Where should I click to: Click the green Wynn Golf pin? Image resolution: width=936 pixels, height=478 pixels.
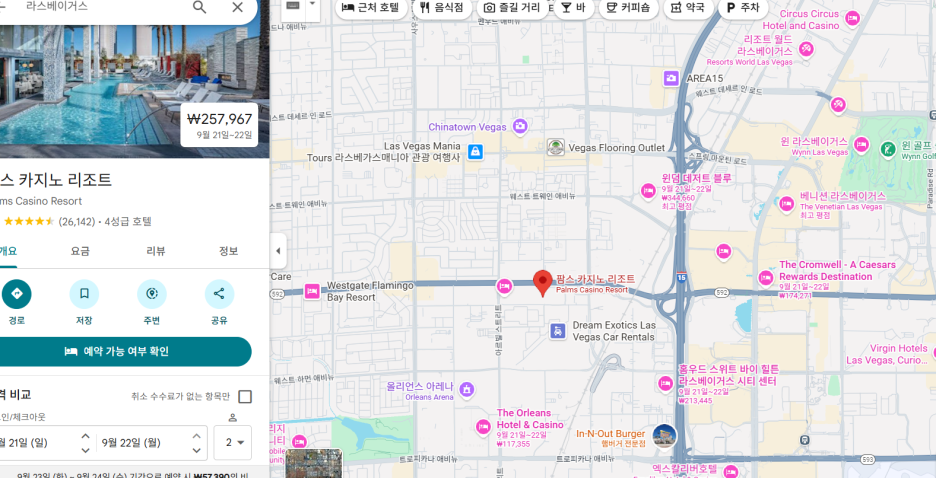888,147
